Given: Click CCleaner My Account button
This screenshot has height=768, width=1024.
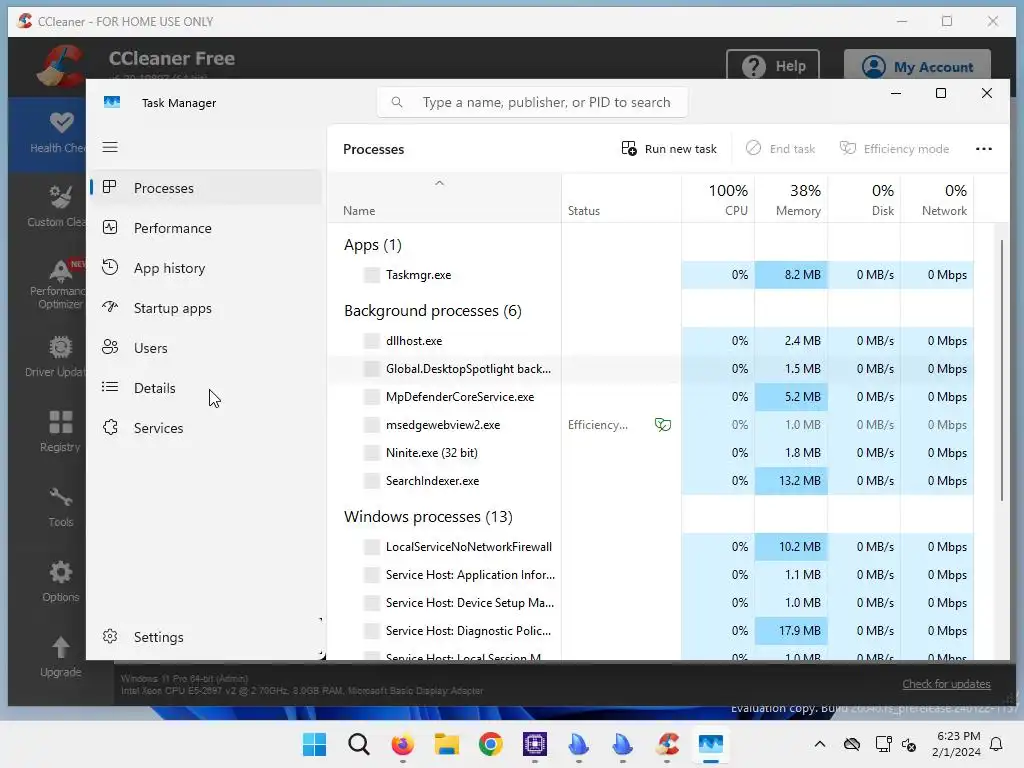Looking at the screenshot, I should point(917,66).
